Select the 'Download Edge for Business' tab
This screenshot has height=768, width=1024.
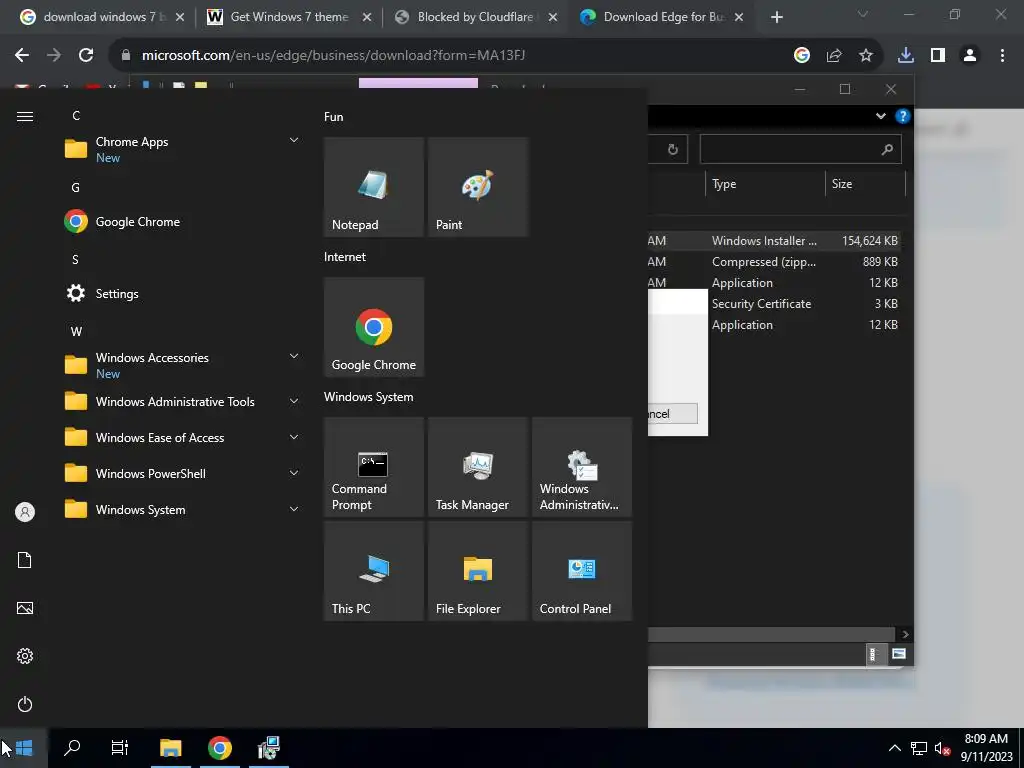662,17
